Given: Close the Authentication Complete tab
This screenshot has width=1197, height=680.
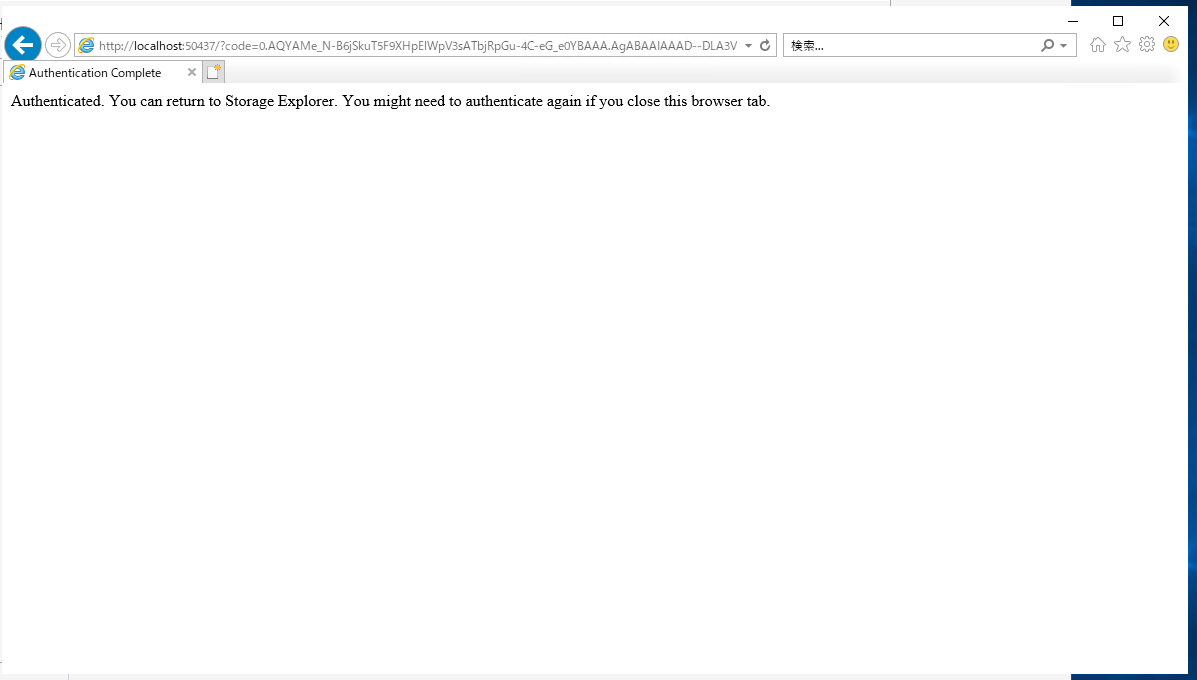Looking at the screenshot, I should (192, 73).
